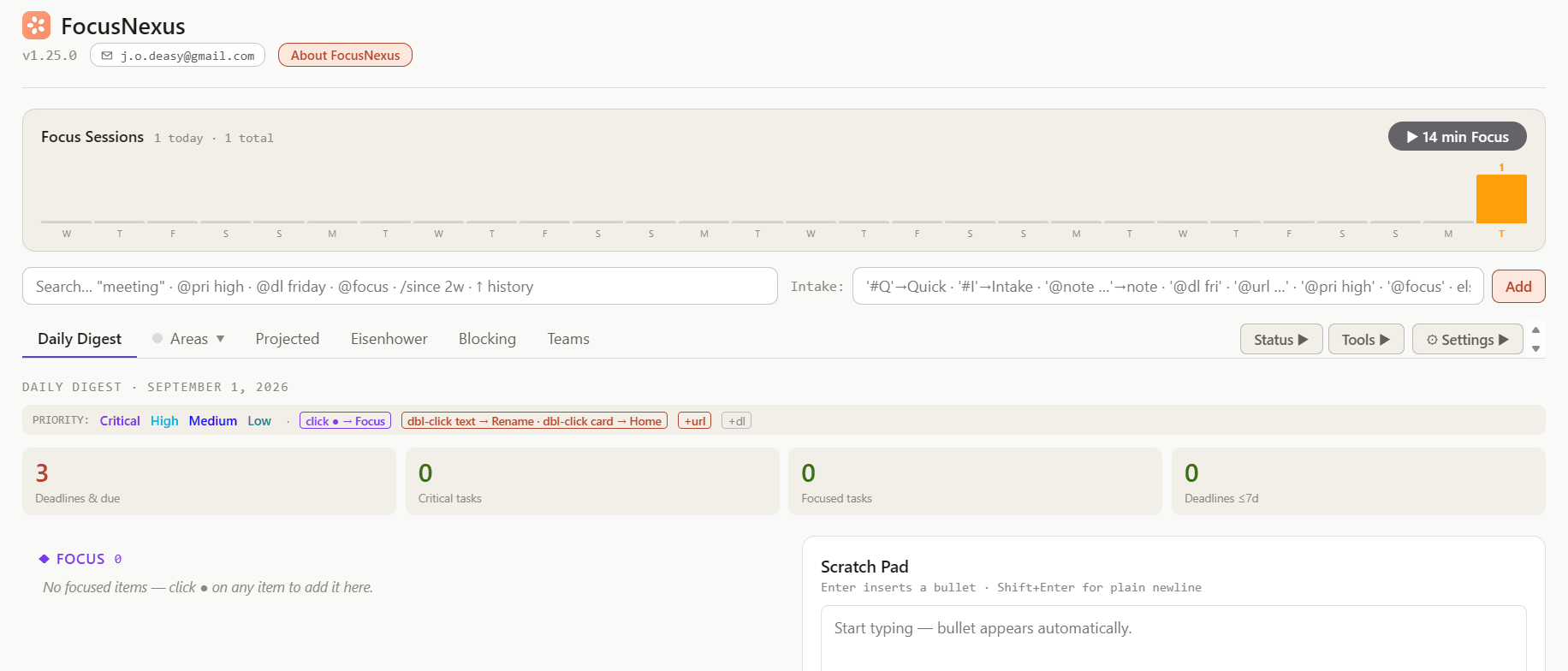Filter by High priority
This screenshot has height=671, width=1568.
pyautogui.click(x=164, y=420)
